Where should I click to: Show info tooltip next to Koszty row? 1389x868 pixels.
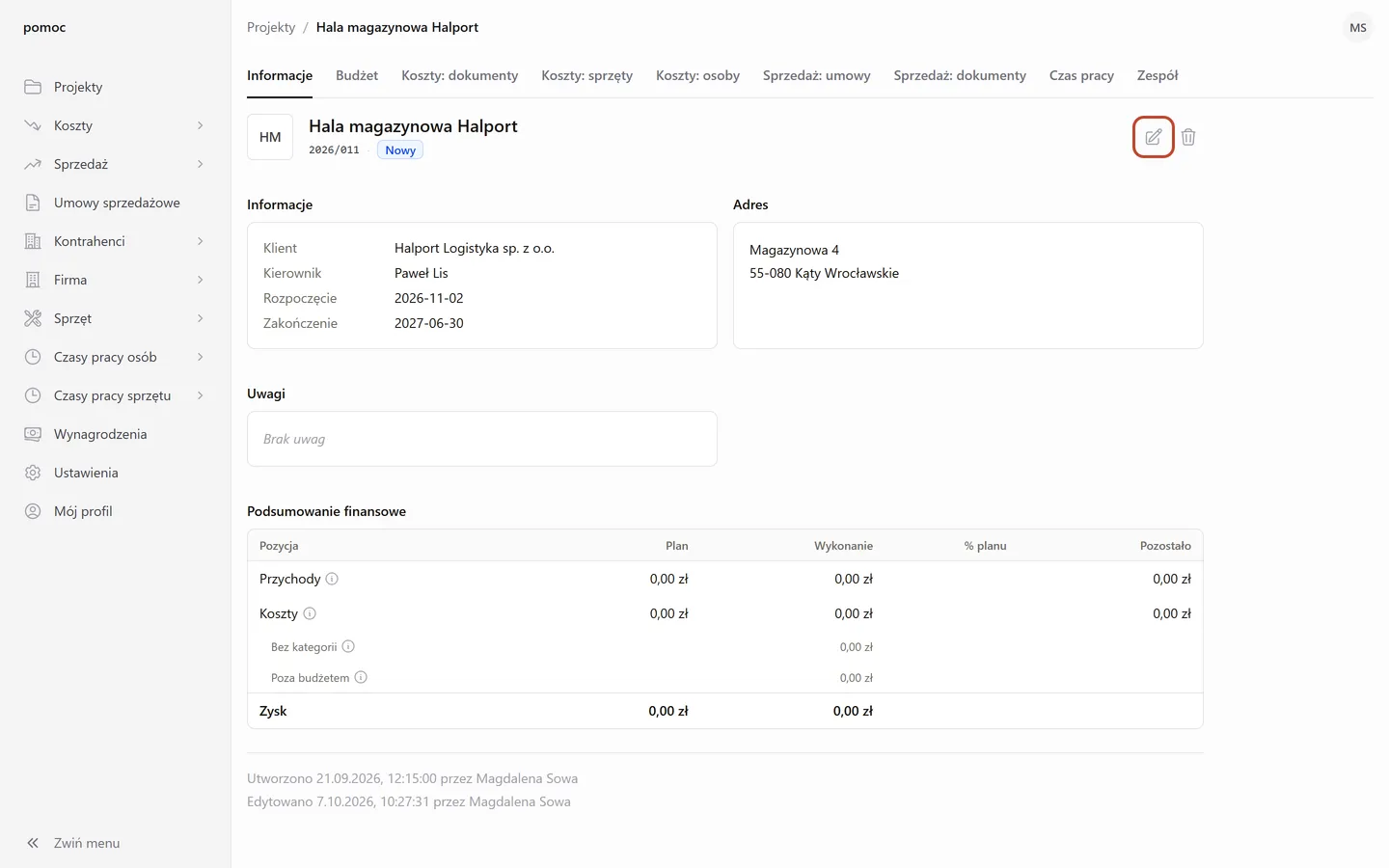310,613
